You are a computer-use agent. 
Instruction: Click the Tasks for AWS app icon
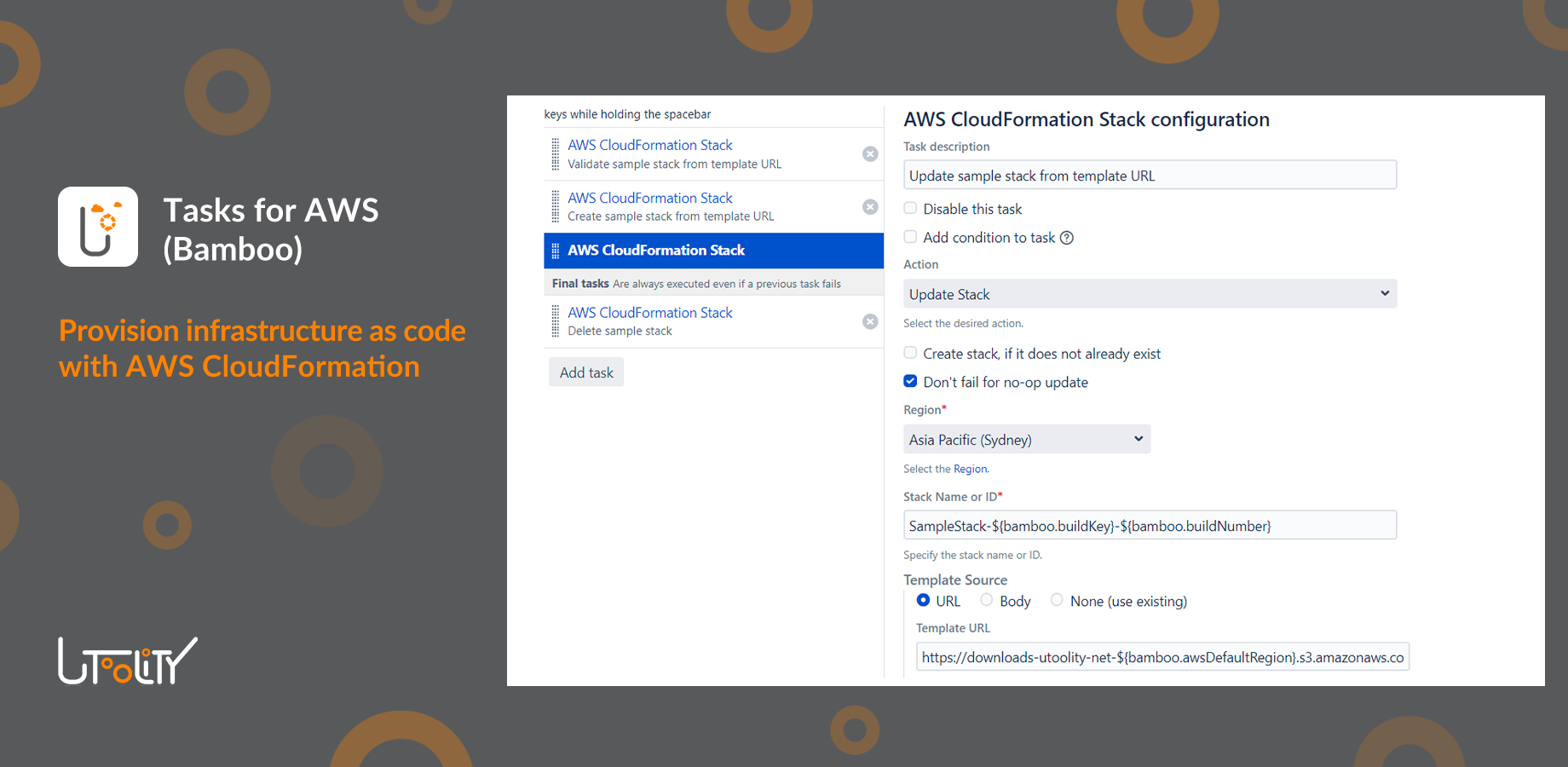[x=97, y=226]
